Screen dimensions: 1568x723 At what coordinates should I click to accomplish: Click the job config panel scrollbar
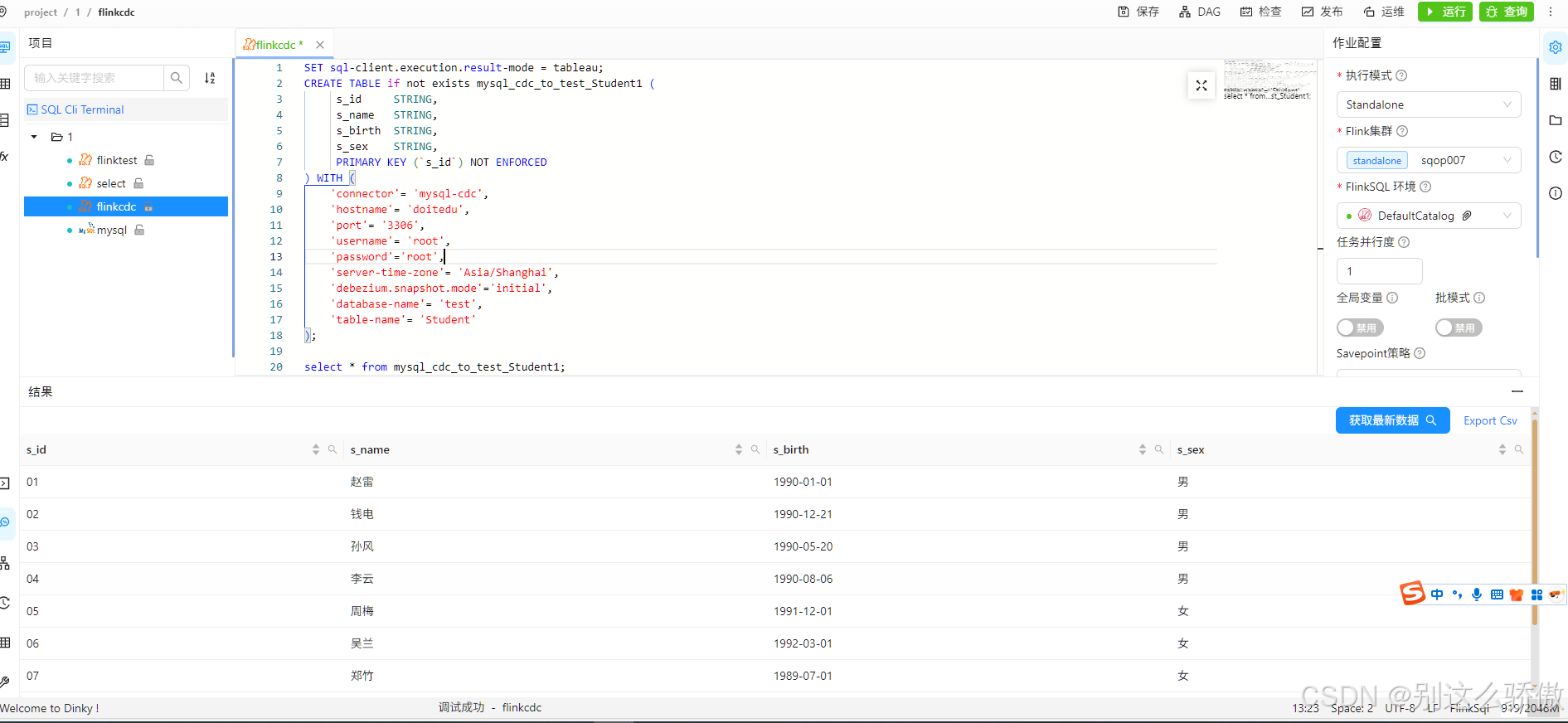(x=1537, y=158)
